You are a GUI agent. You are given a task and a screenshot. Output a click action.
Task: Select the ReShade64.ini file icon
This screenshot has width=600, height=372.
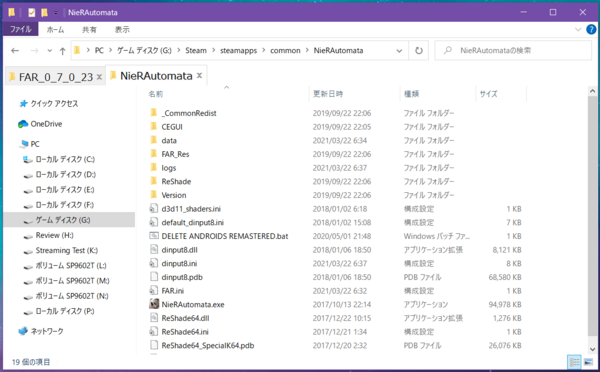[154, 331]
